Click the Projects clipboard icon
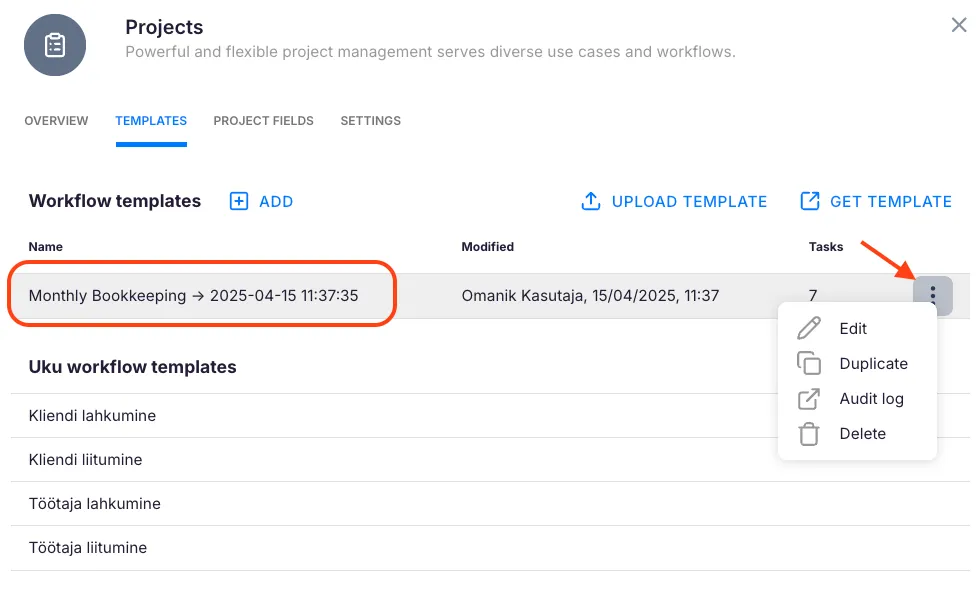 point(55,45)
